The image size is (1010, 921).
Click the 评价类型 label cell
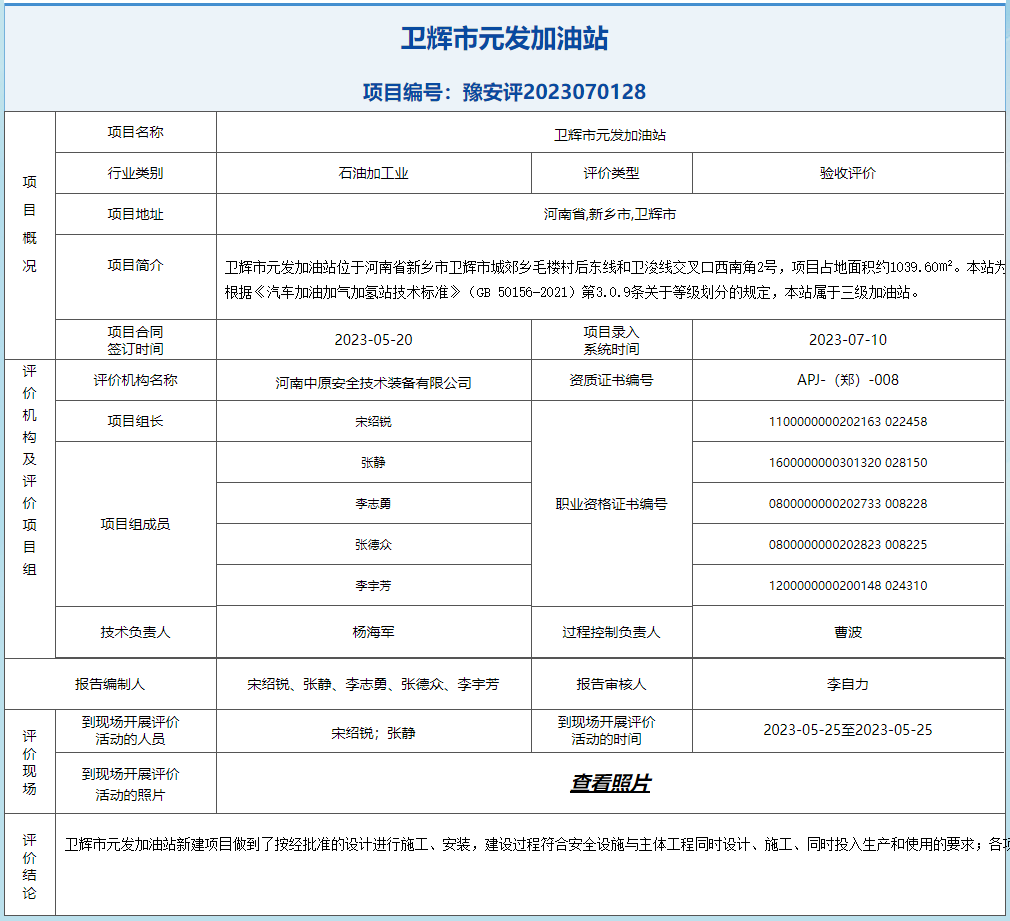coord(611,173)
